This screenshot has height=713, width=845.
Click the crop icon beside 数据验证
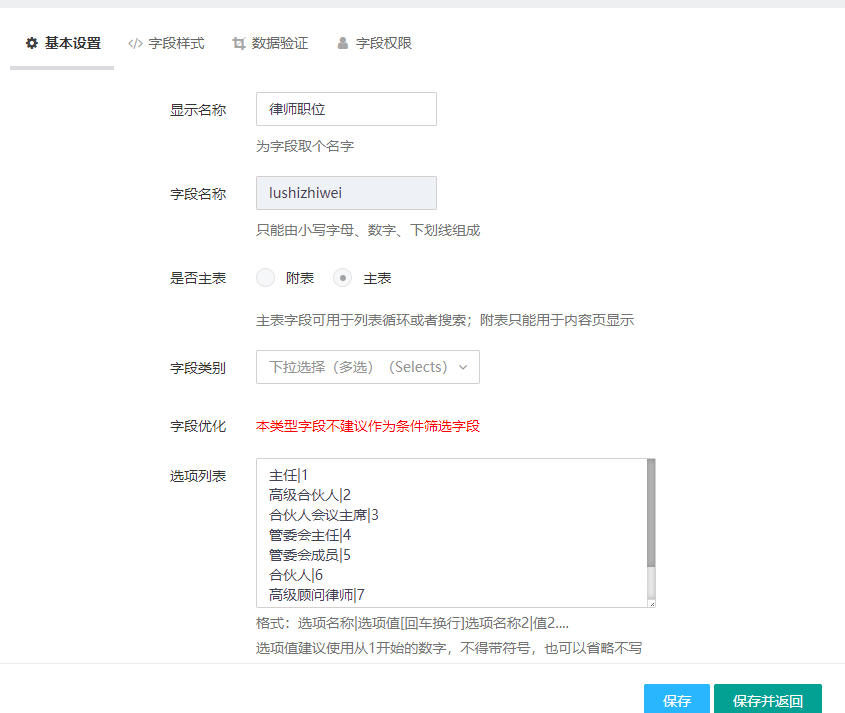click(x=239, y=44)
